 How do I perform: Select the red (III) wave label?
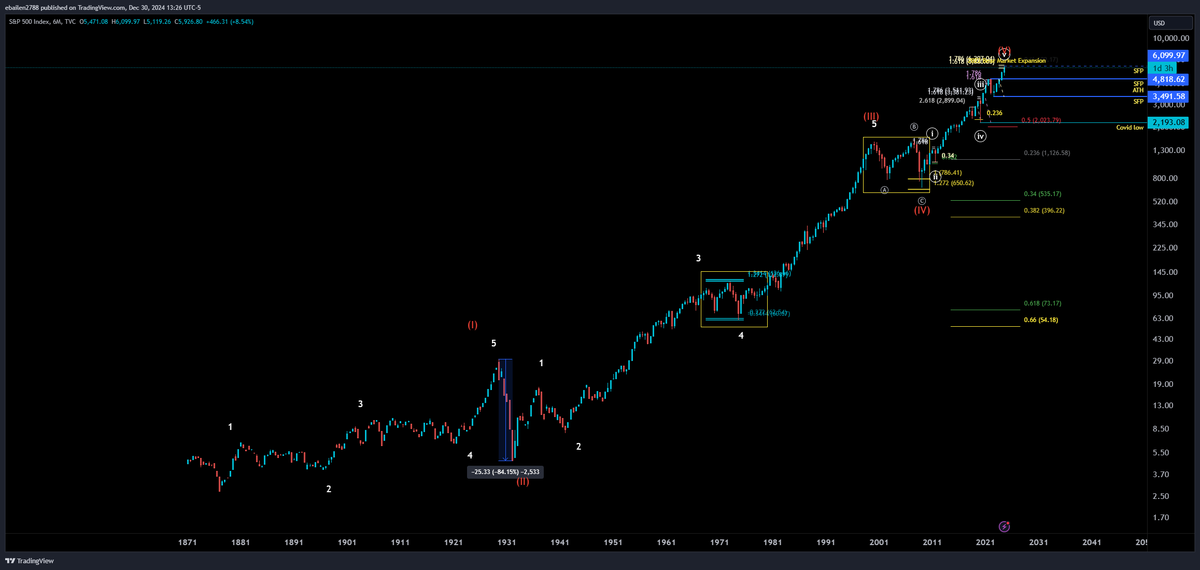tap(871, 117)
